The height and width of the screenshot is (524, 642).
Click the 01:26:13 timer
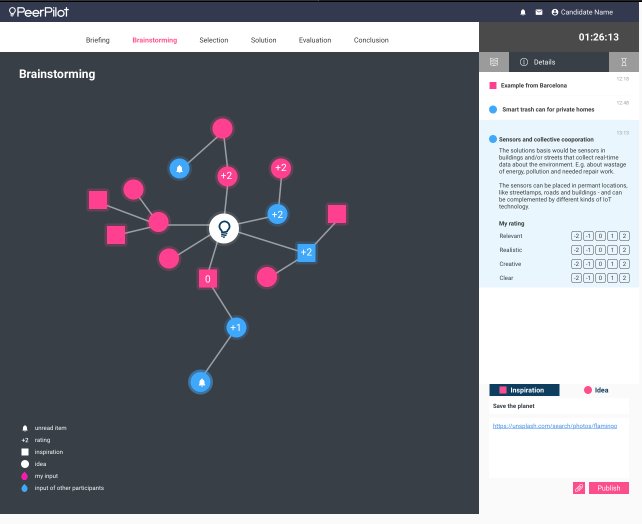tap(599, 37)
